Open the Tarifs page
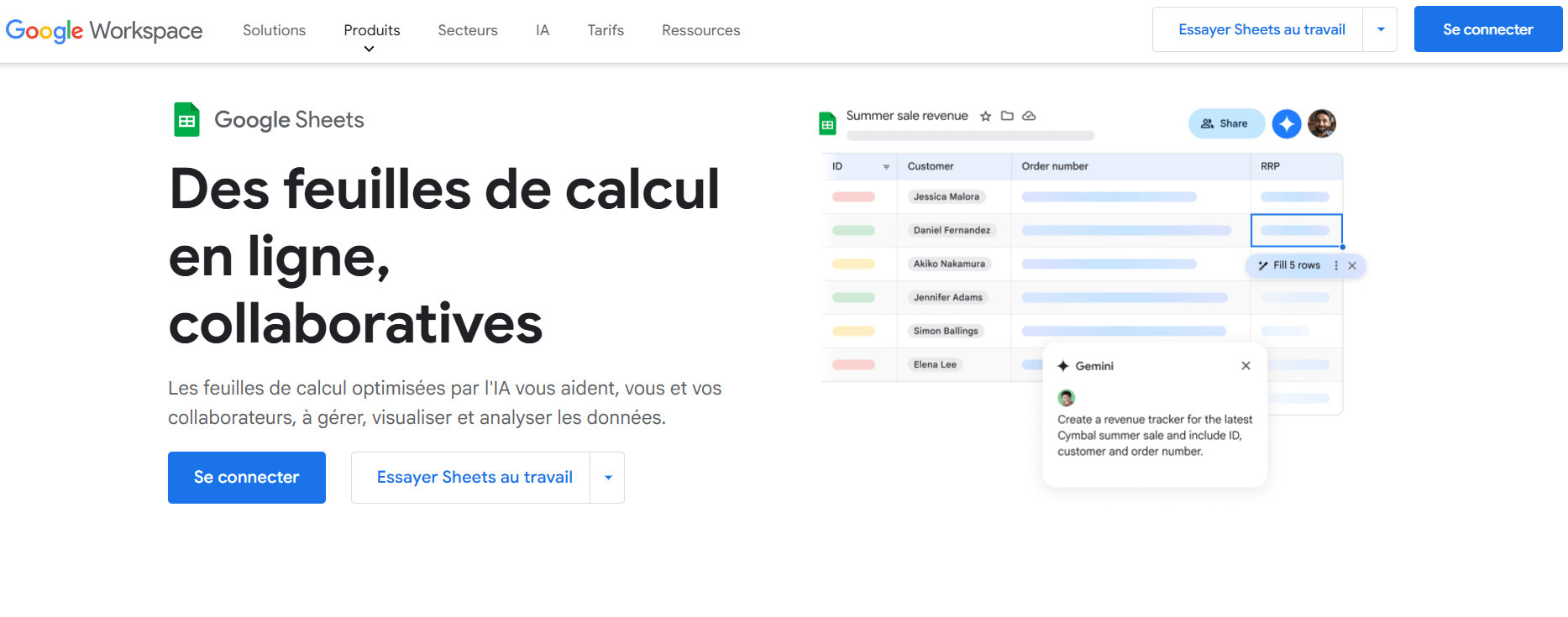 click(x=606, y=30)
